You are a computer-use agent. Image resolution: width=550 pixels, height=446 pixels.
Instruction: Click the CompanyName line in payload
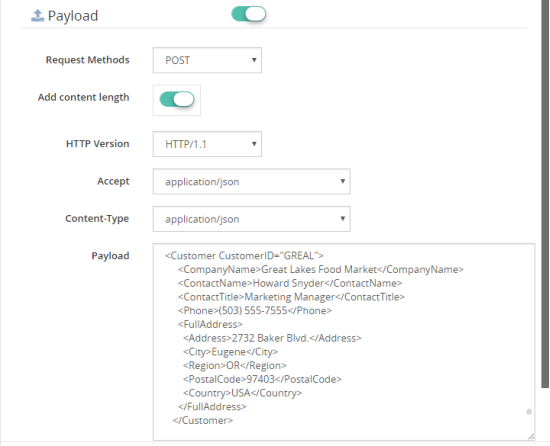321,269
